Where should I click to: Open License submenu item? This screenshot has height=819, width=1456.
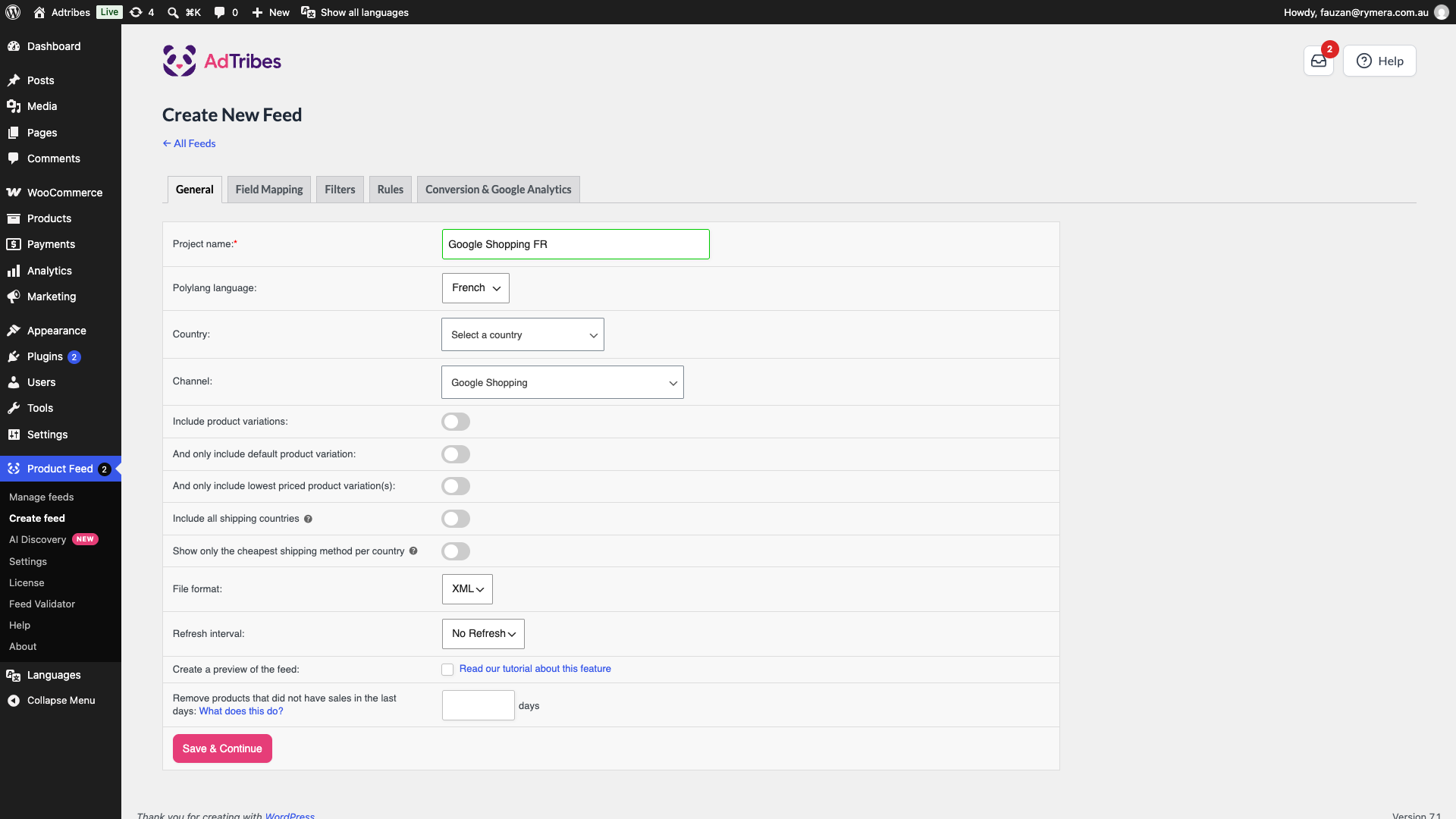click(x=27, y=583)
